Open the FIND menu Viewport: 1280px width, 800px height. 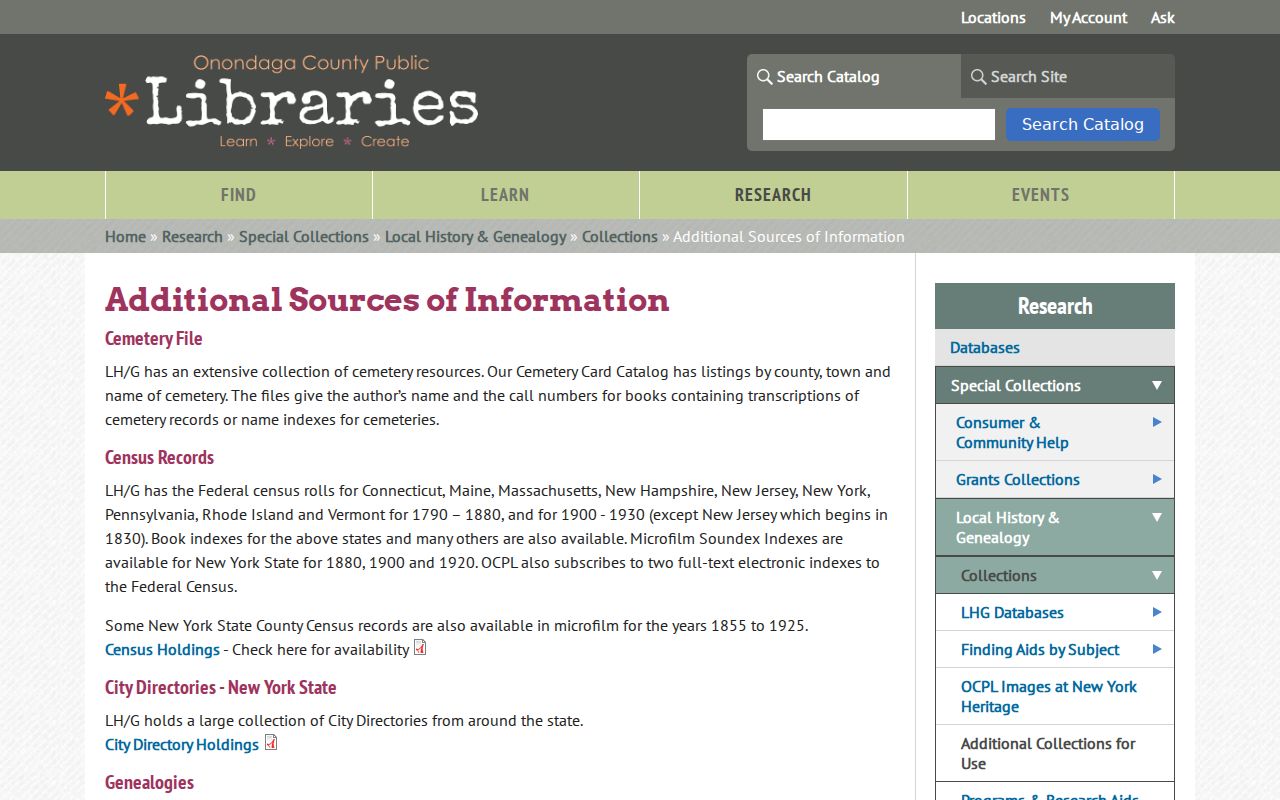click(238, 195)
